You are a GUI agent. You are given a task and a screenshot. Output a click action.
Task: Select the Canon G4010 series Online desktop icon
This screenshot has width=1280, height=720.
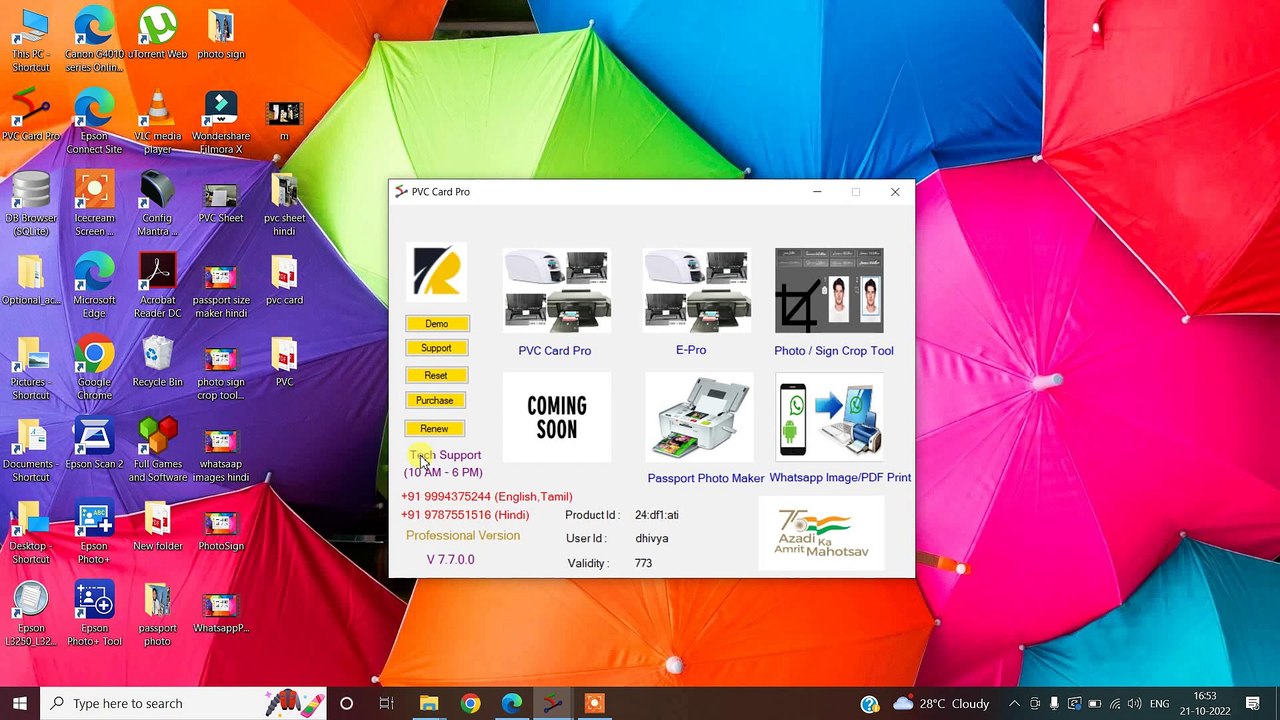pos(94,41)
